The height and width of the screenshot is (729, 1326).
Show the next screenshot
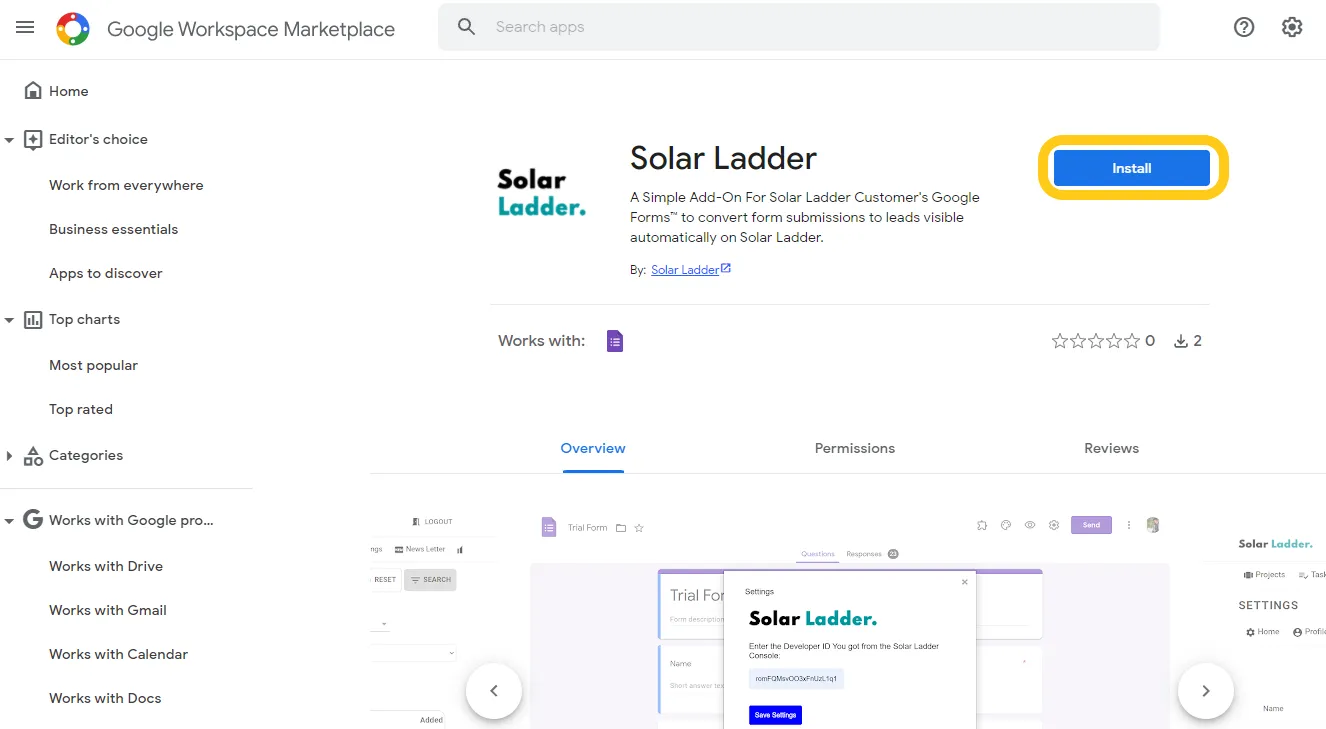coord(1206,691)
